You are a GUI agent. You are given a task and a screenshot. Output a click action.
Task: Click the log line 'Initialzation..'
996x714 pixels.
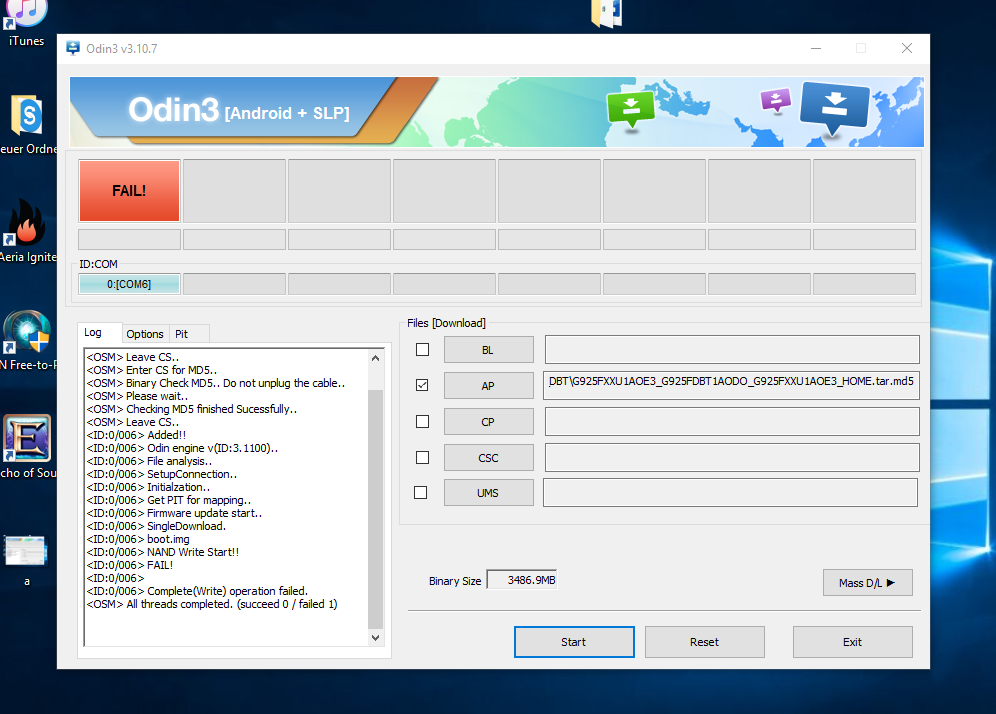[x=148, y=487]
